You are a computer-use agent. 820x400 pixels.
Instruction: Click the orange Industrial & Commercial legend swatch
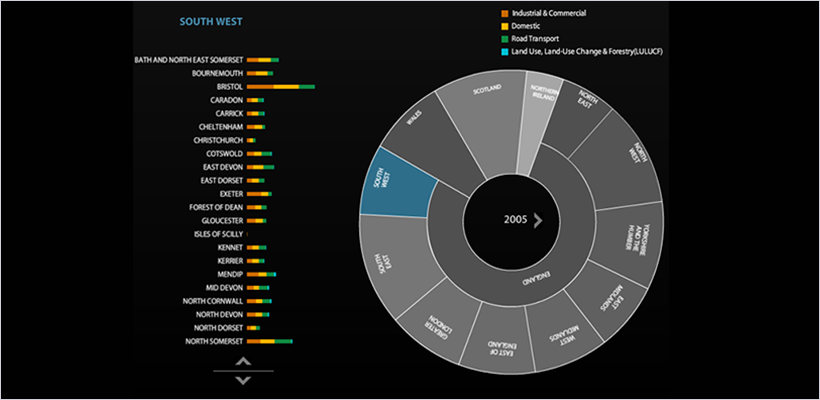tap(503, 13)
